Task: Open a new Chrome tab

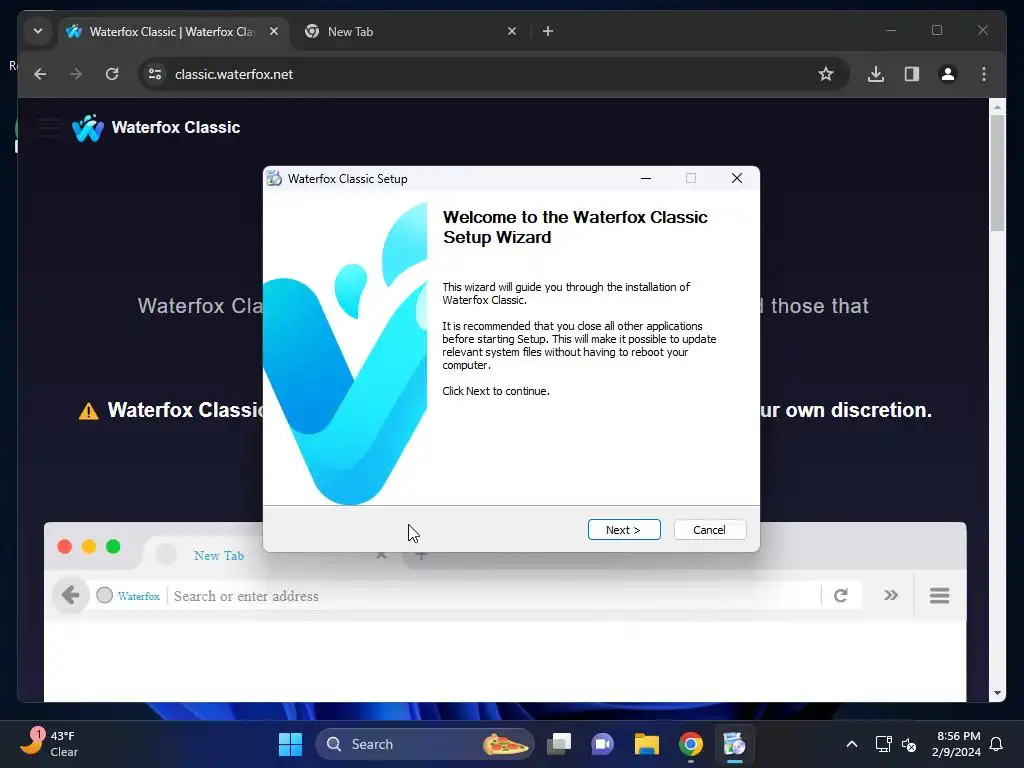Action: 548,31
